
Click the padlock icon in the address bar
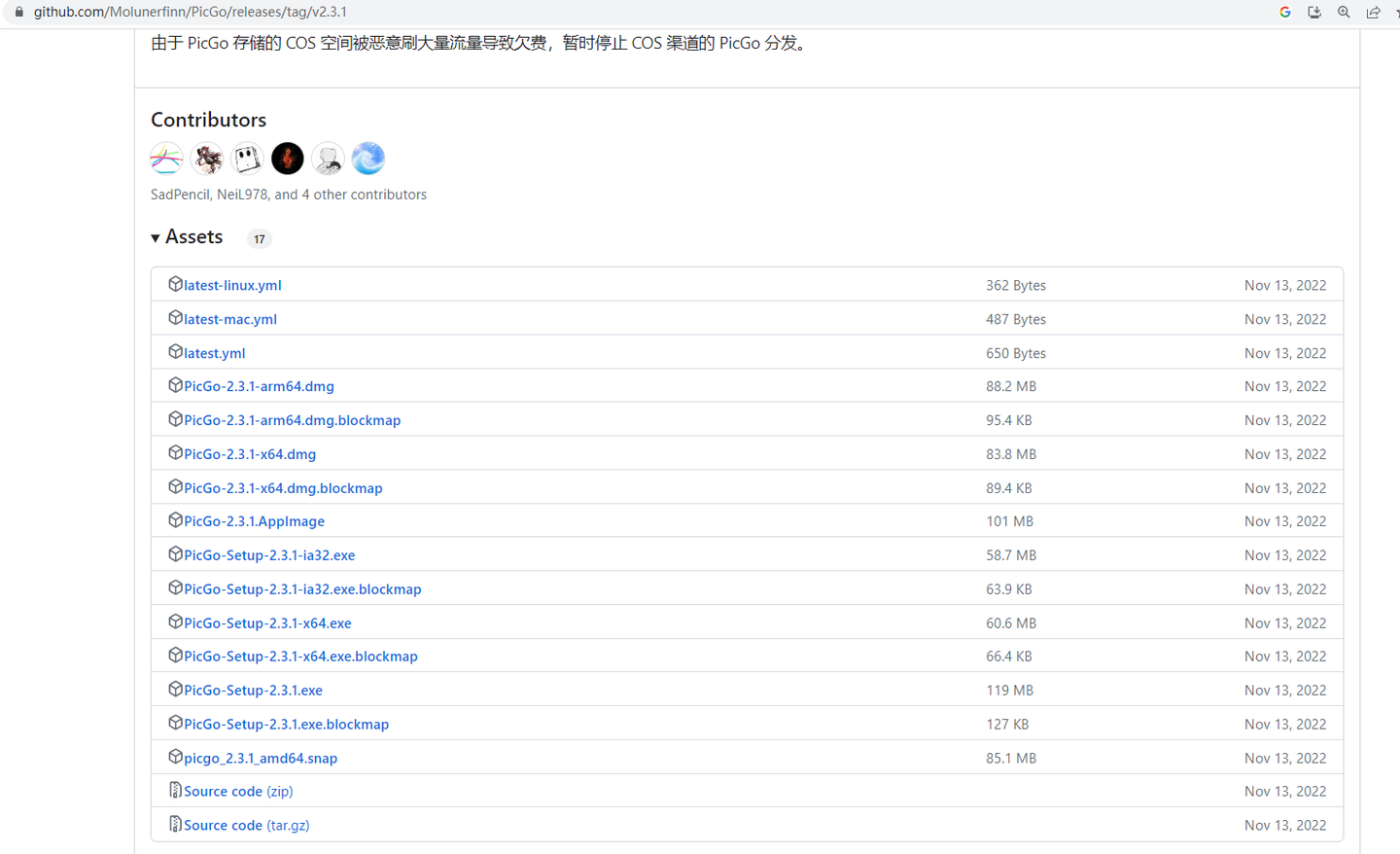(x=21, y=14)
